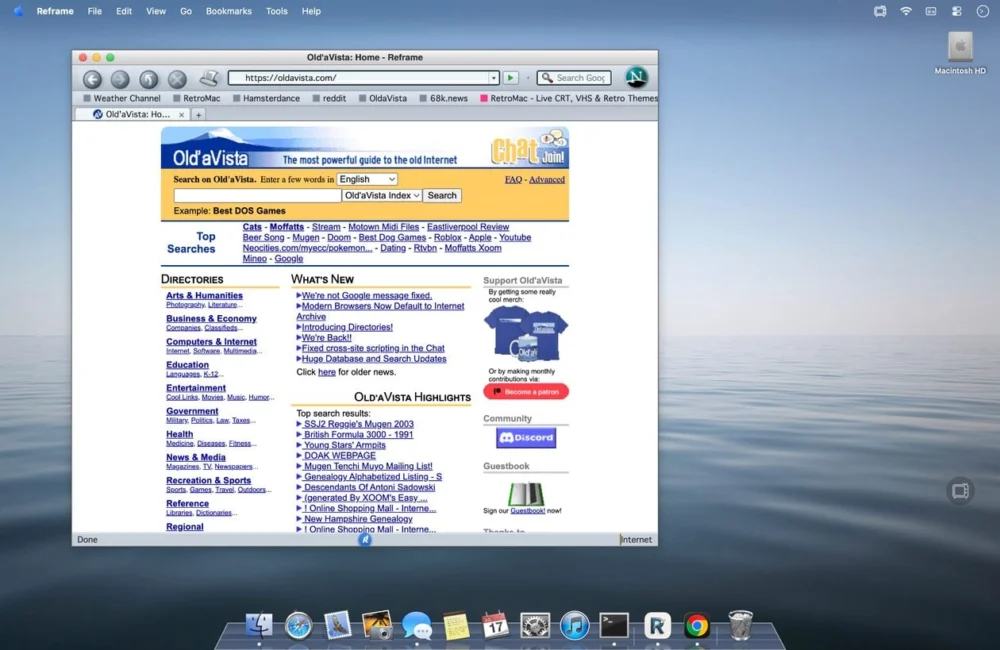Click the print icon in the toolbar
Screen dimensions: 1000x650
point(209,78)
